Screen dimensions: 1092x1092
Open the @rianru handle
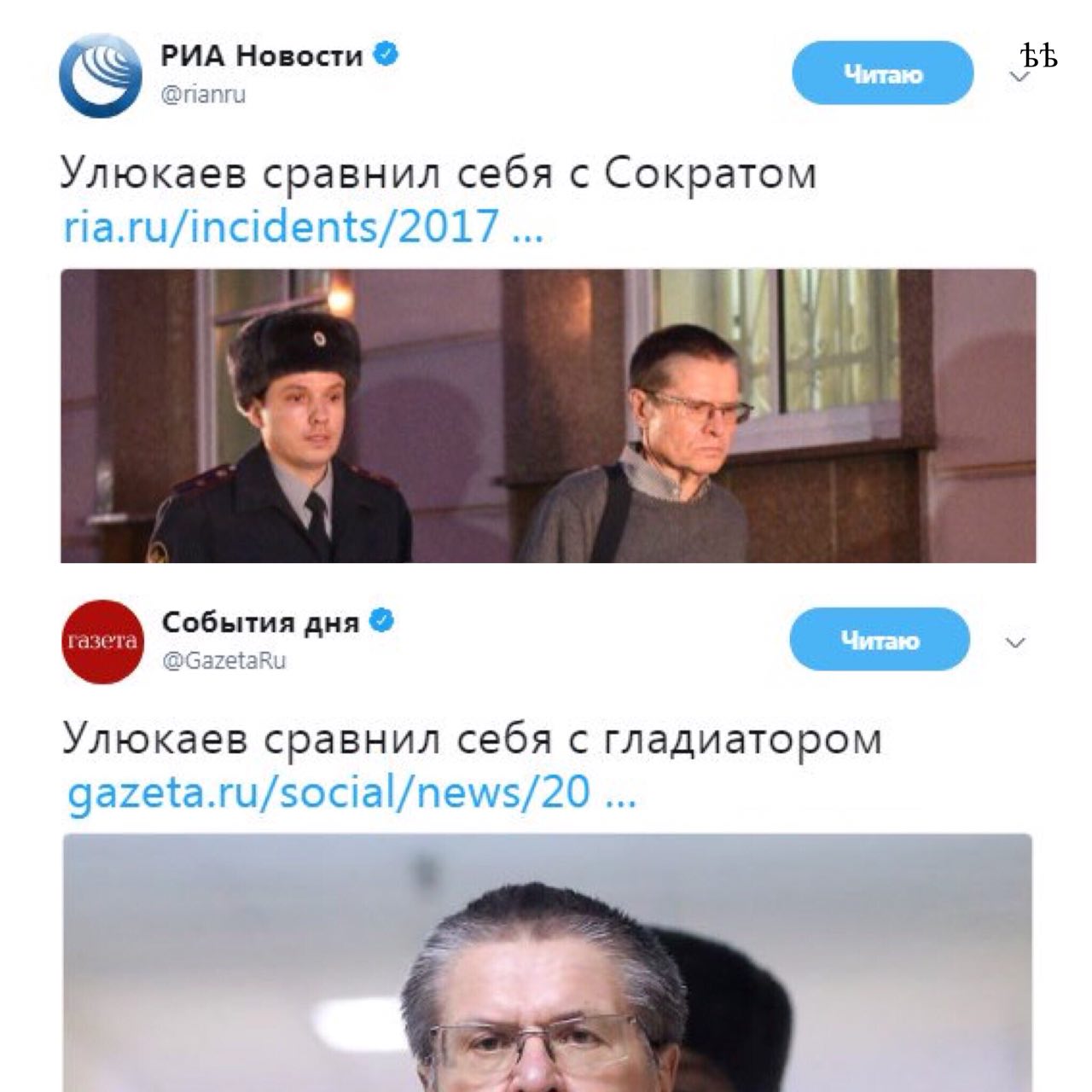pos(203,94)
